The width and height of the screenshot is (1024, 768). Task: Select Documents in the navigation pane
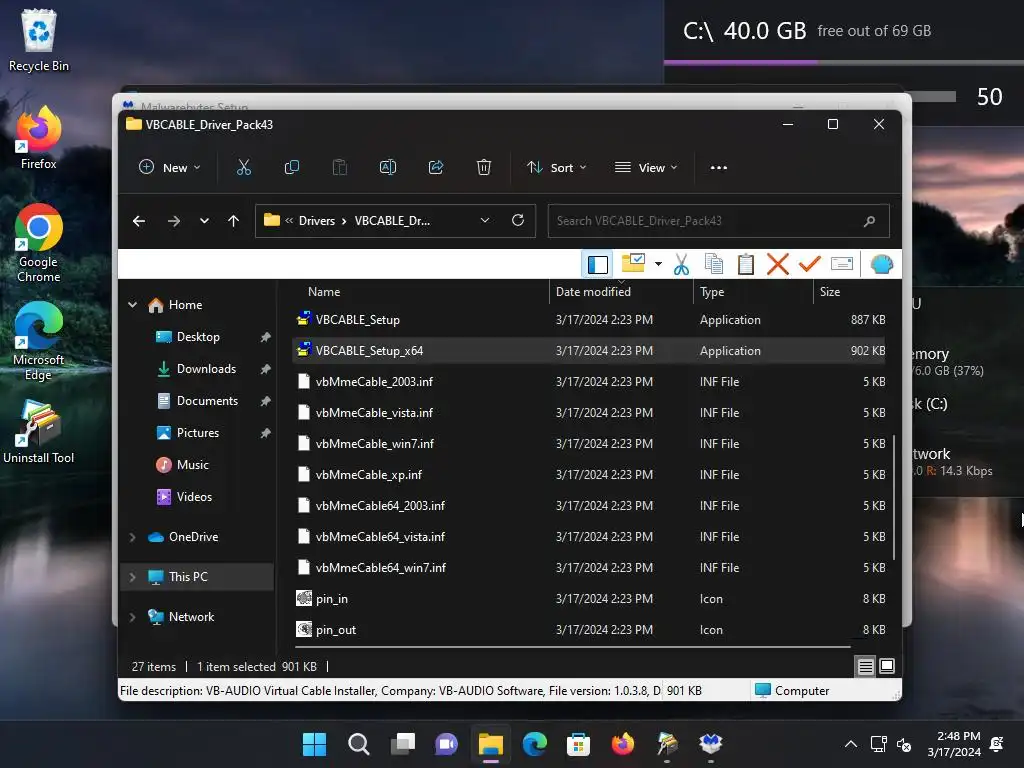pyautogui.click(x=206, y=401)
